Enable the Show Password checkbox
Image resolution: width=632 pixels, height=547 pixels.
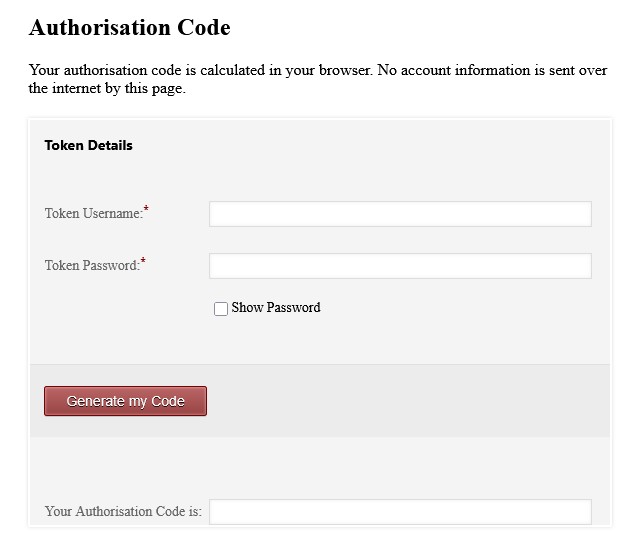(x=221, y=309)
